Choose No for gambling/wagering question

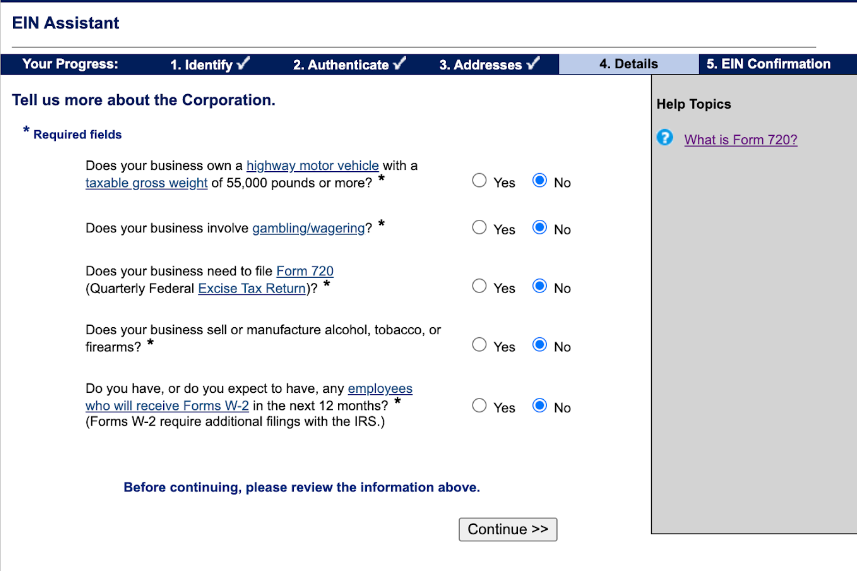[x=540, y=228]
